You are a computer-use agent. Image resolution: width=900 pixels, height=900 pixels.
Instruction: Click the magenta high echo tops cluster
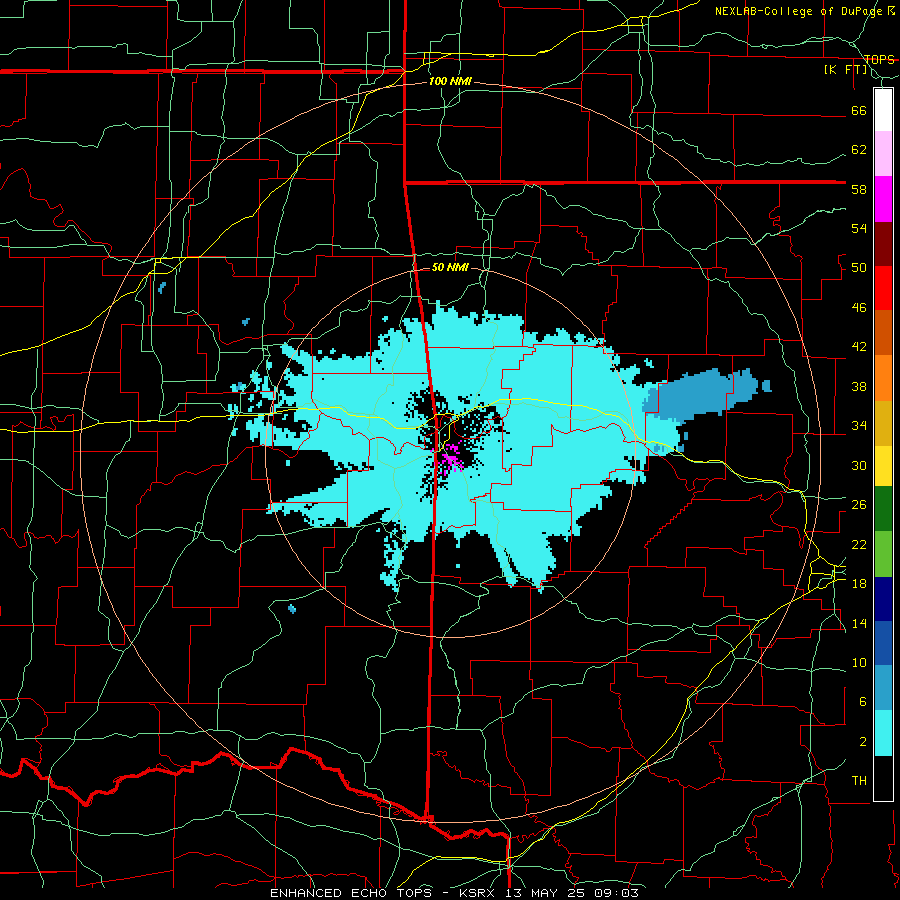pyautogui.click(x=451, y=457)
